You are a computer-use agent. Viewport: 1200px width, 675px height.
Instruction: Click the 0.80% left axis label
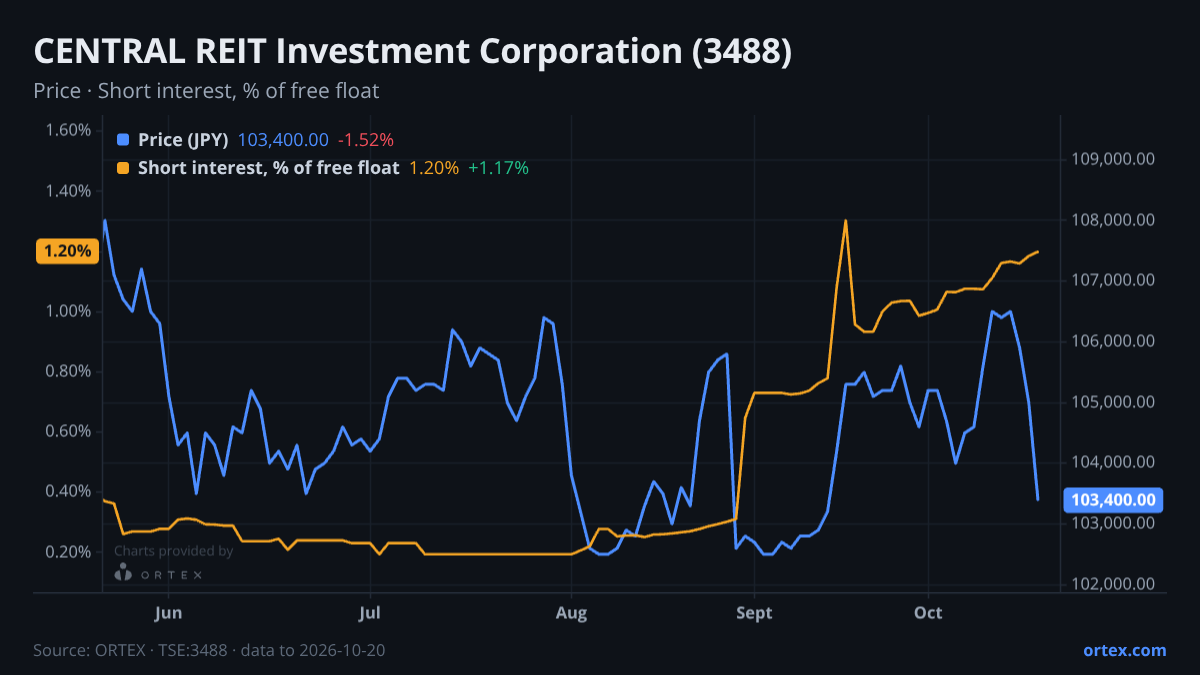[x=68, y=371]
